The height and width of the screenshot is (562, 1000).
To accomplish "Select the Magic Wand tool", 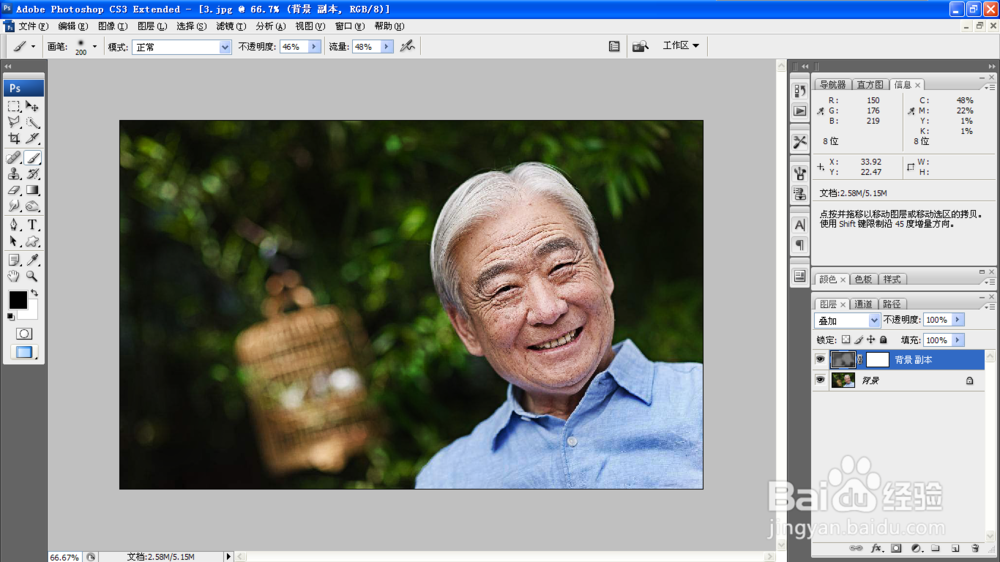I will tap(32, 122).
